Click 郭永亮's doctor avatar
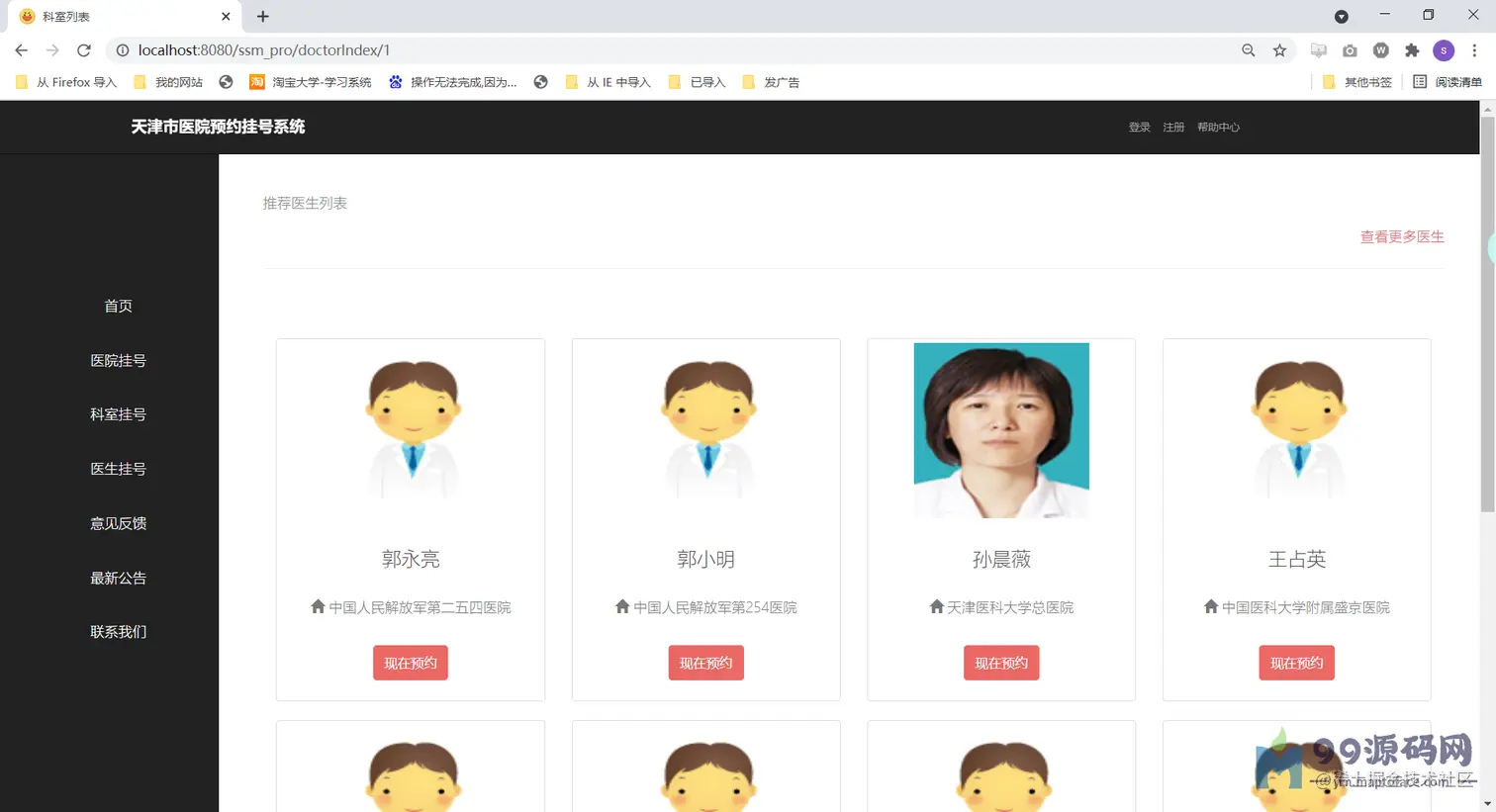1496x812 pixels. [411, 429]
